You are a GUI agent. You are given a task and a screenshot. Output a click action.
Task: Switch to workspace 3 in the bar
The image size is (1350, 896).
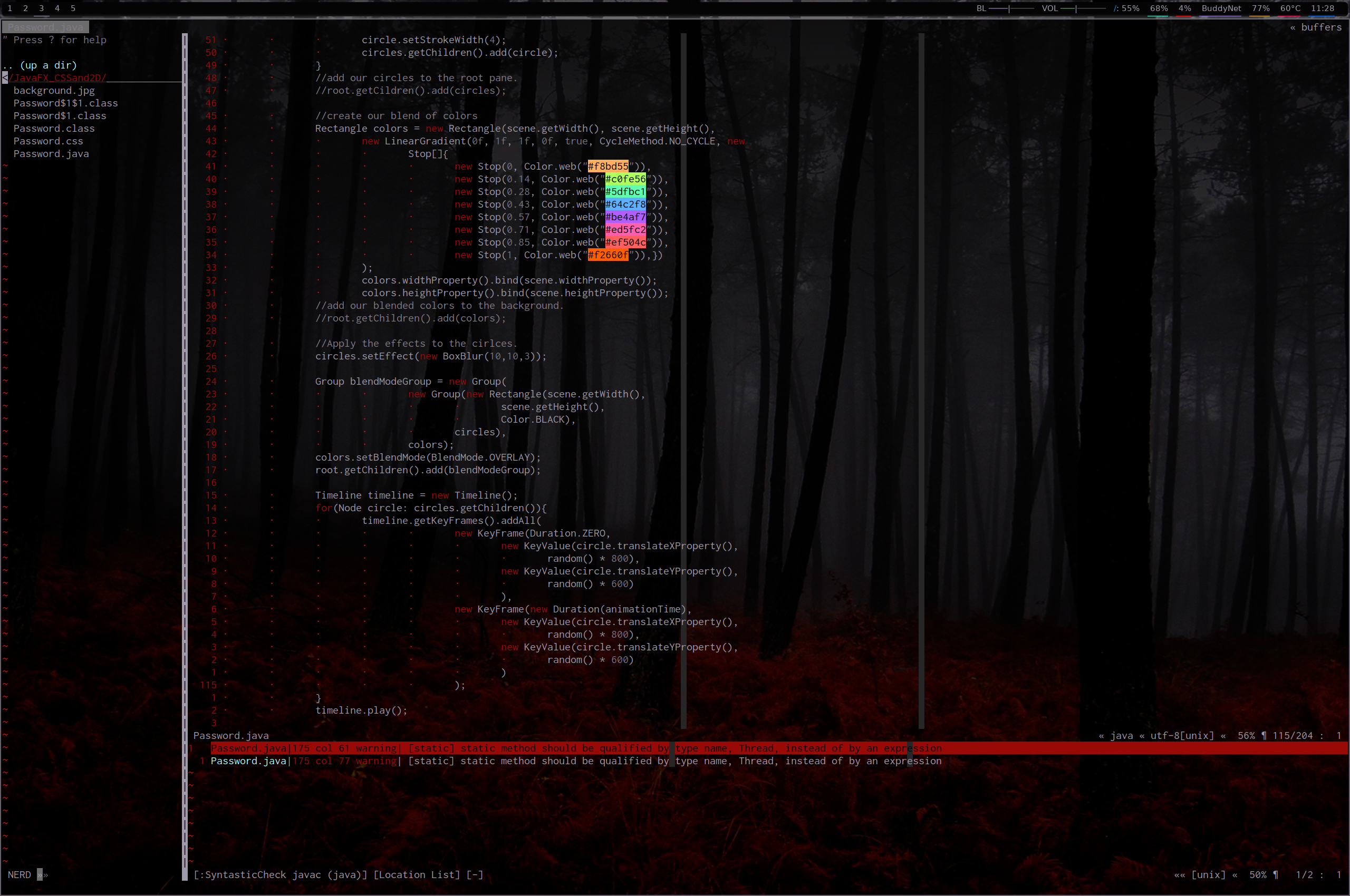[41, 8]
